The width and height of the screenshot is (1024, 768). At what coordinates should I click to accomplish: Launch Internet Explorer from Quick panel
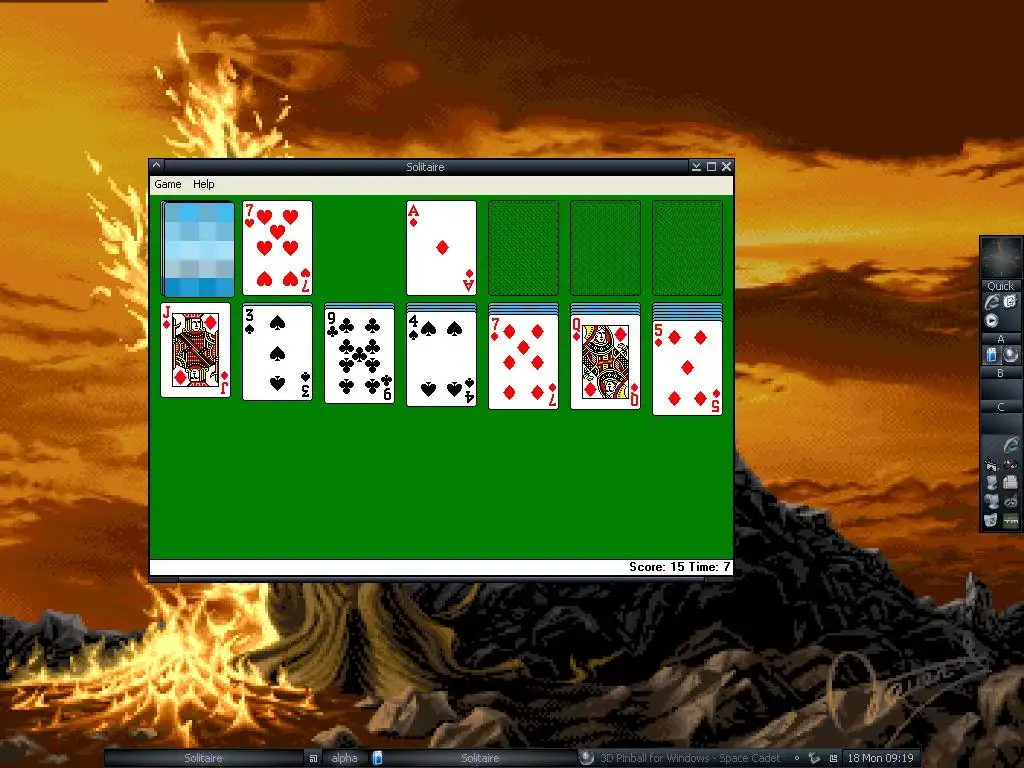(x=992, y=302)
